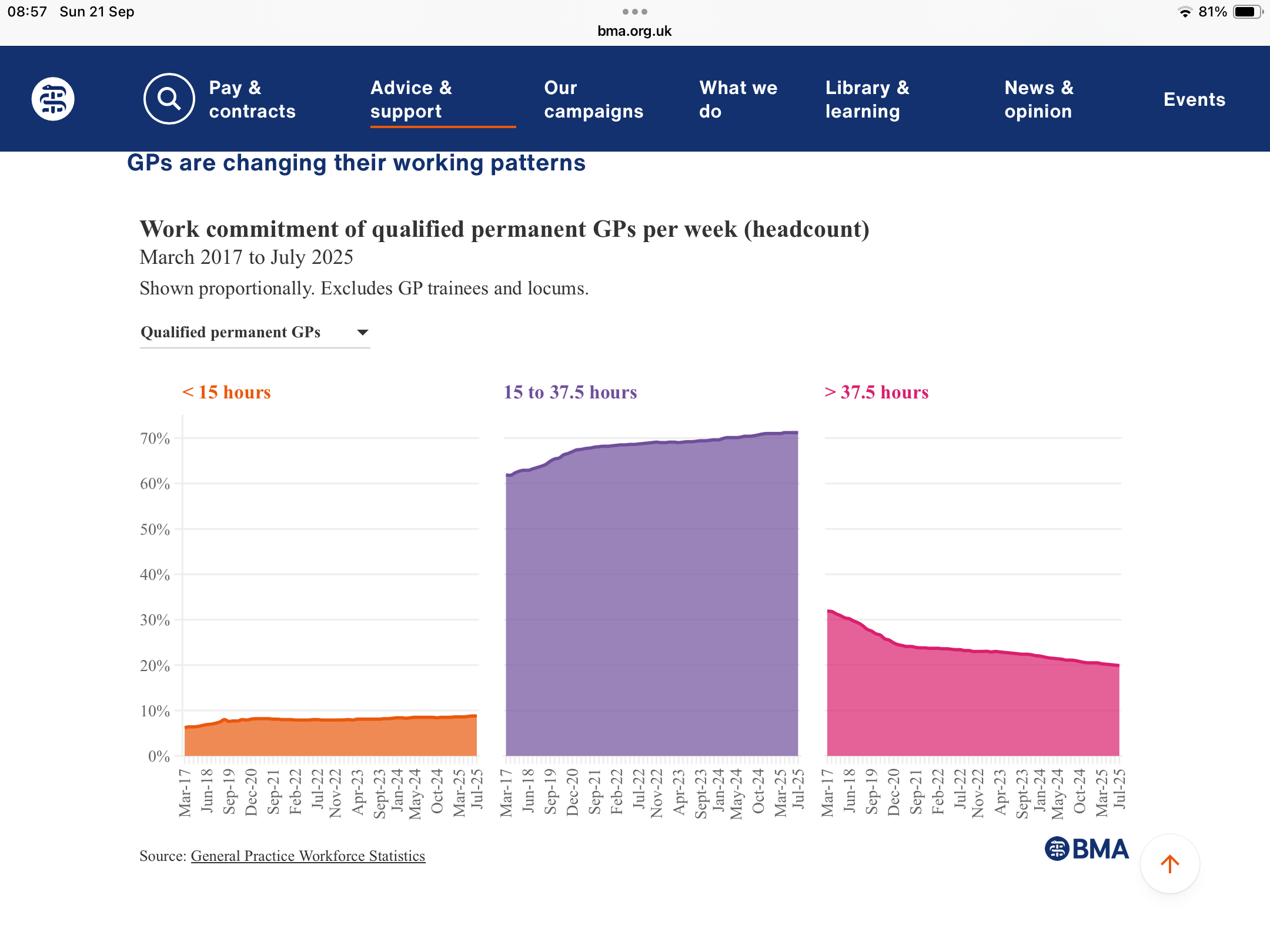Tap the three-dots multitasking icon
Image resolution: width=1270 pixels, height=952 pixels.
coord(634,12)
